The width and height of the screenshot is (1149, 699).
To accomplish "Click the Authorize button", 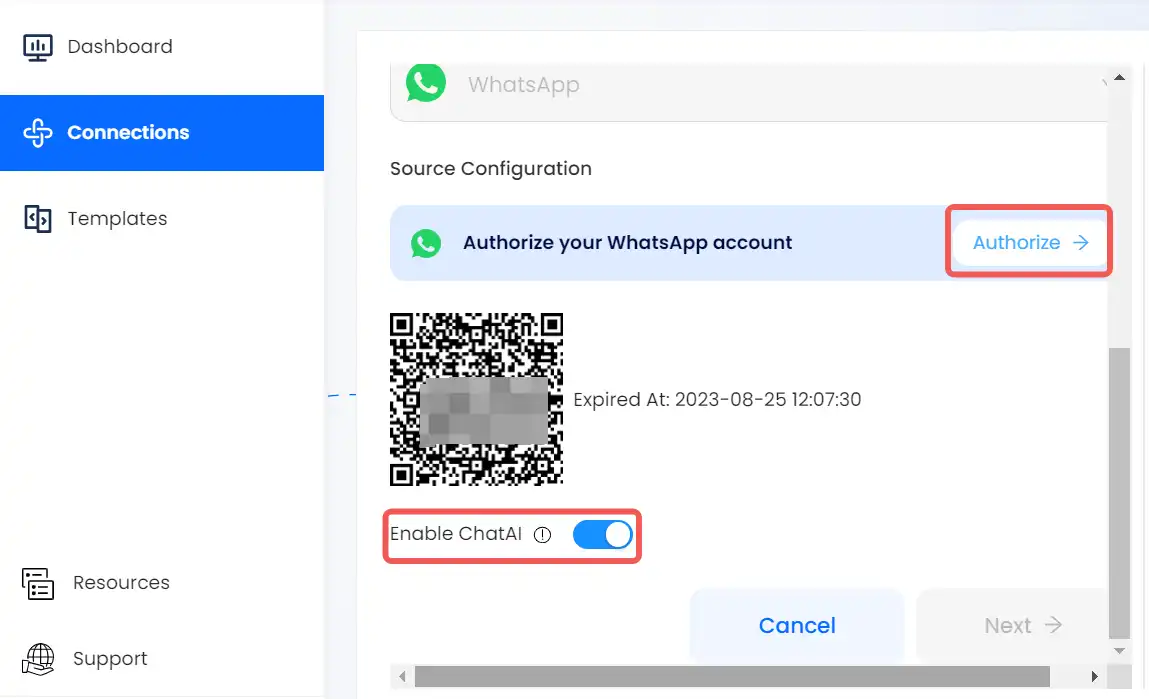I will pos(1030,243).
